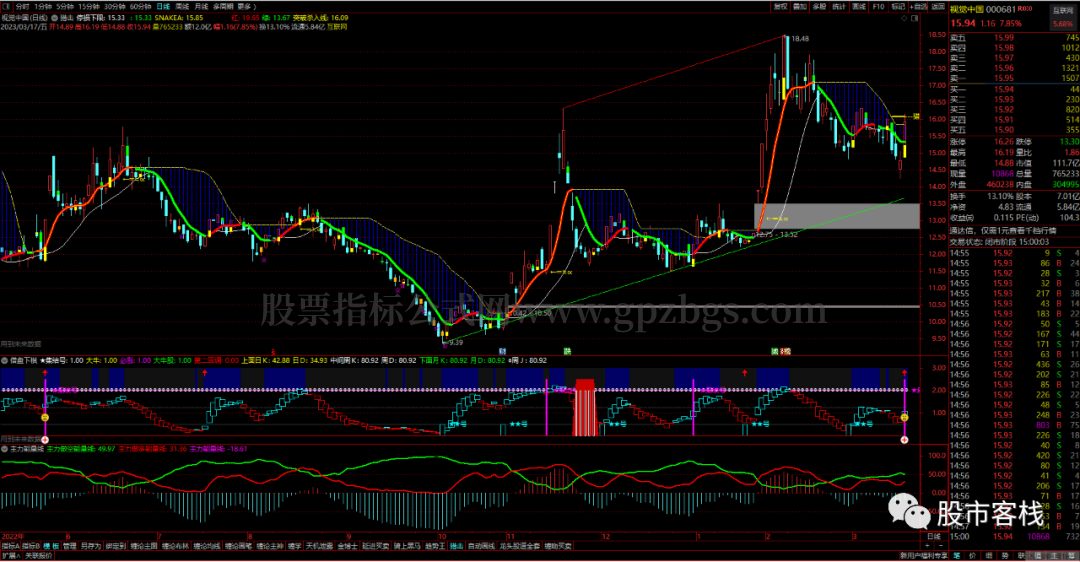This screenshot has width=1080, height=562.
Task: Expand the 更多 period options
Action: pos(247,6)
